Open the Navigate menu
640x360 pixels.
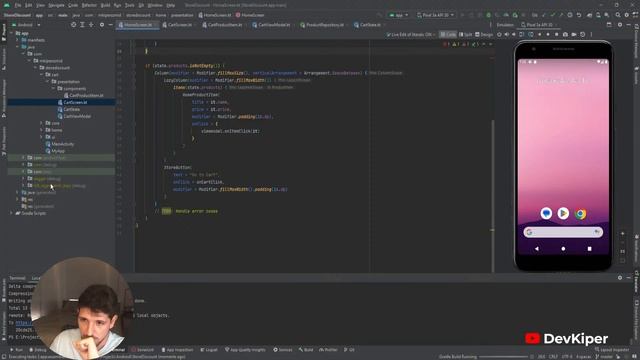(x=56, y=5)
